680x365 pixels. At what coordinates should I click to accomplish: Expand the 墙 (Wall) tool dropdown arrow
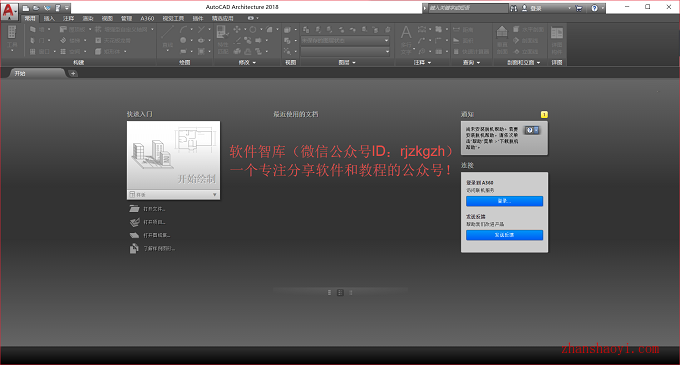[49, 29]
